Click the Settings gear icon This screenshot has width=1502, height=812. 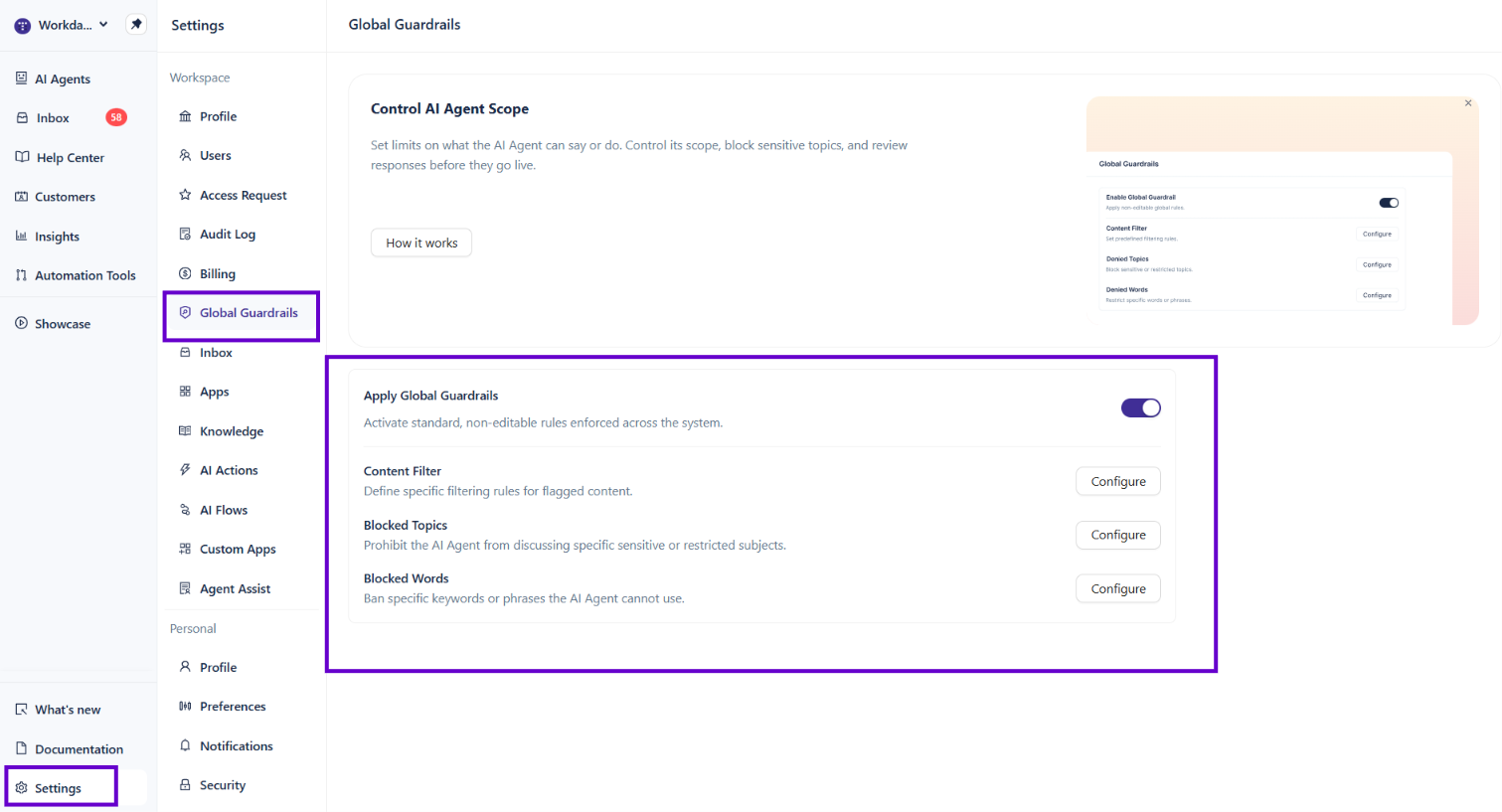[22, 788]
